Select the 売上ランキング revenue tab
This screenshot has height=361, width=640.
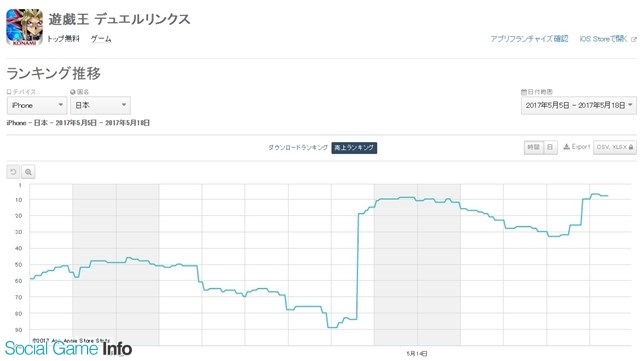pos(354,147)
